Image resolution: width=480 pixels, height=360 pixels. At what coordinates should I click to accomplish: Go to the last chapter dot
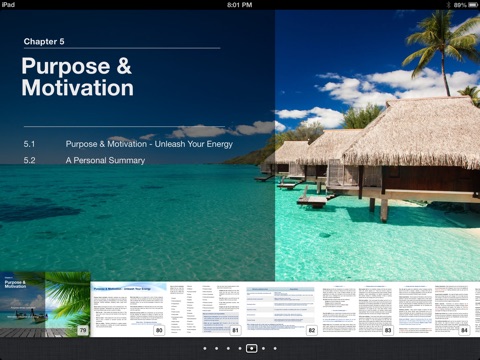(275, 348)
